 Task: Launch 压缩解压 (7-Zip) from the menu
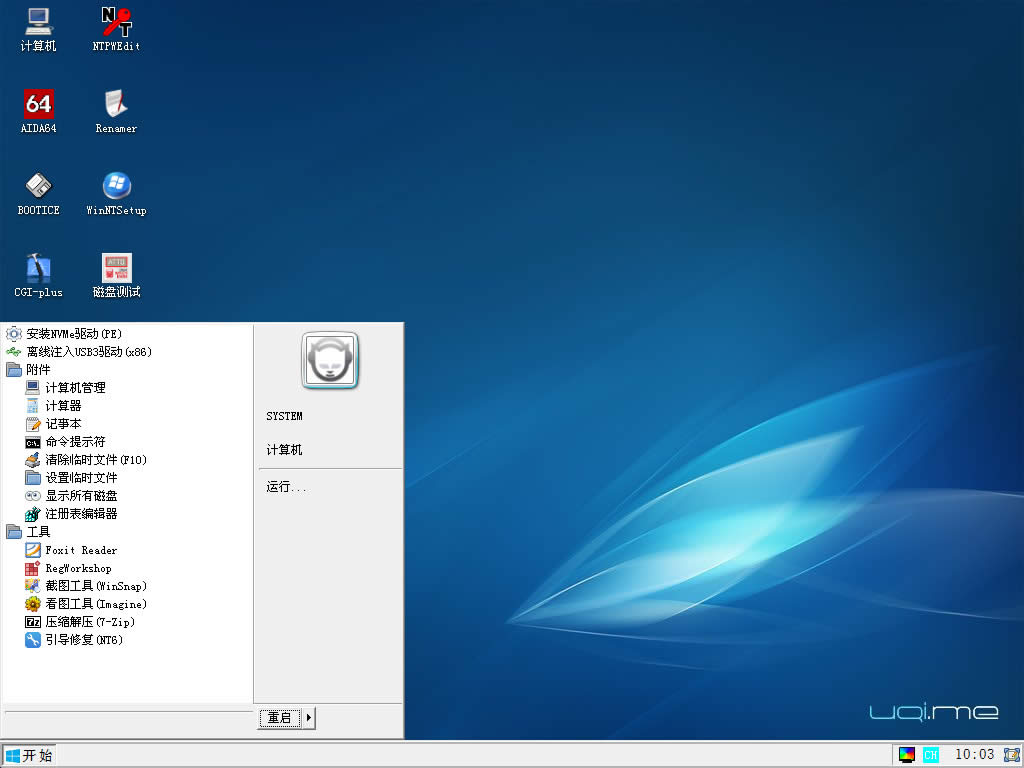point(90,622)
